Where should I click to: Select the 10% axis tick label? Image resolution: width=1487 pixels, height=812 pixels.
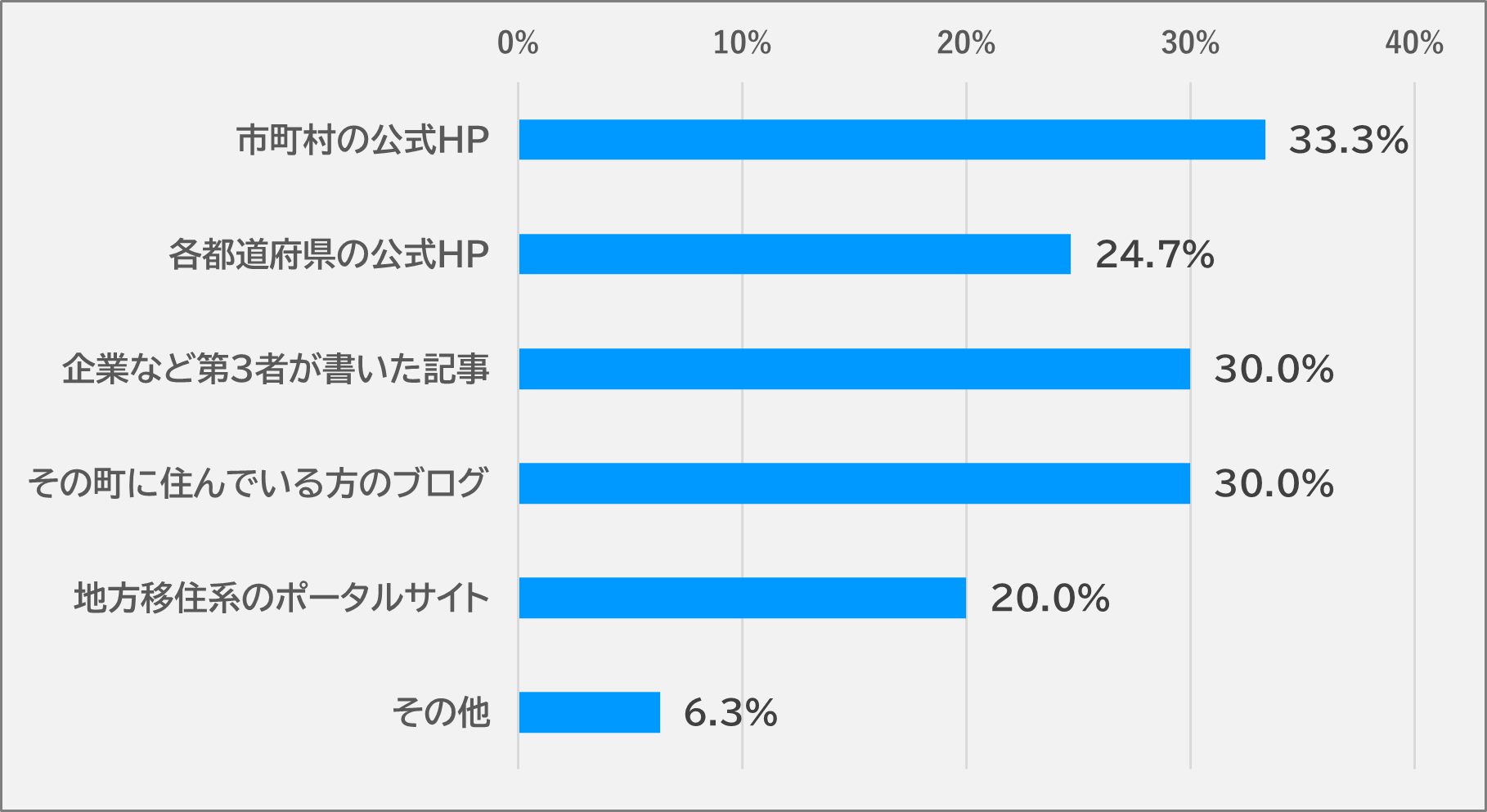pos(742,43)
